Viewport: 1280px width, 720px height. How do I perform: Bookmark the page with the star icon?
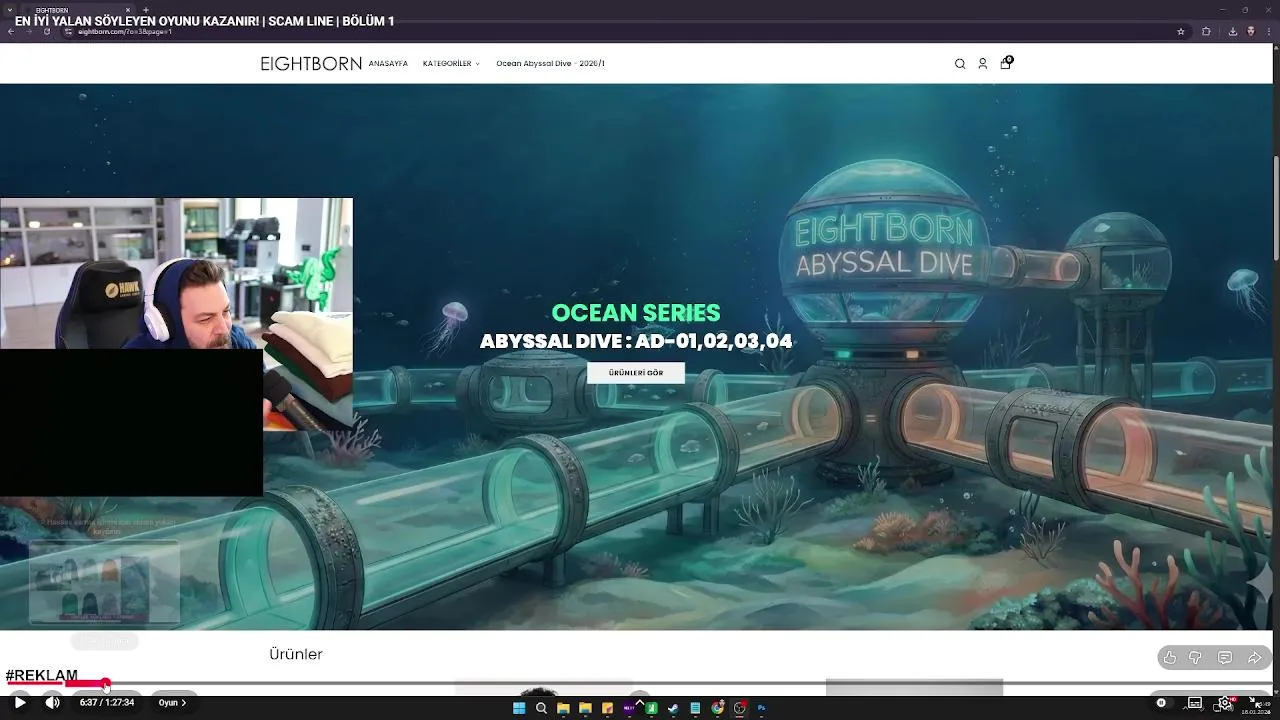1181,31
